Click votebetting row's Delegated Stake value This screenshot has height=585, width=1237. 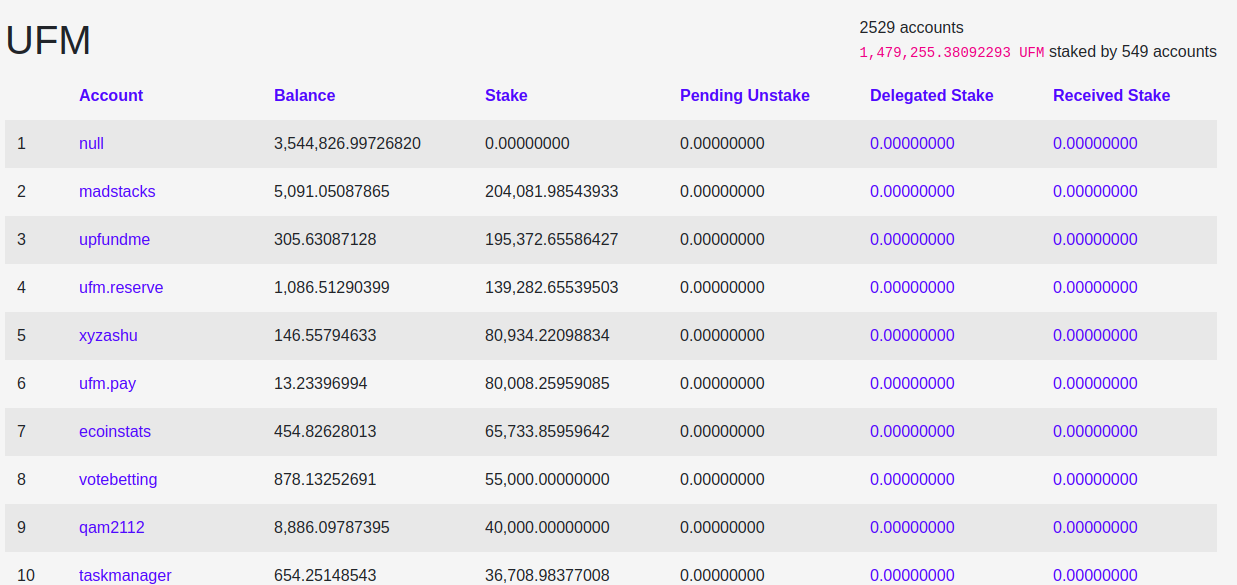(x=912, y=480)
